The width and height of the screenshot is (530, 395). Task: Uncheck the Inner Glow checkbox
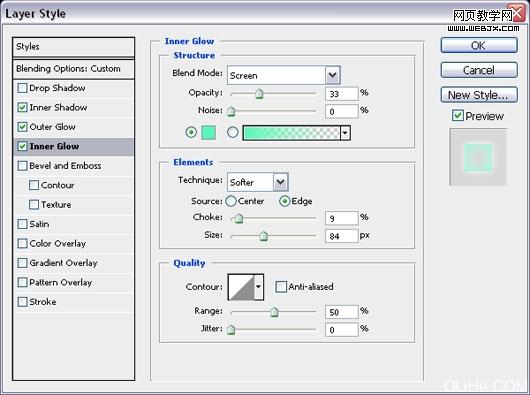[22, 146]
